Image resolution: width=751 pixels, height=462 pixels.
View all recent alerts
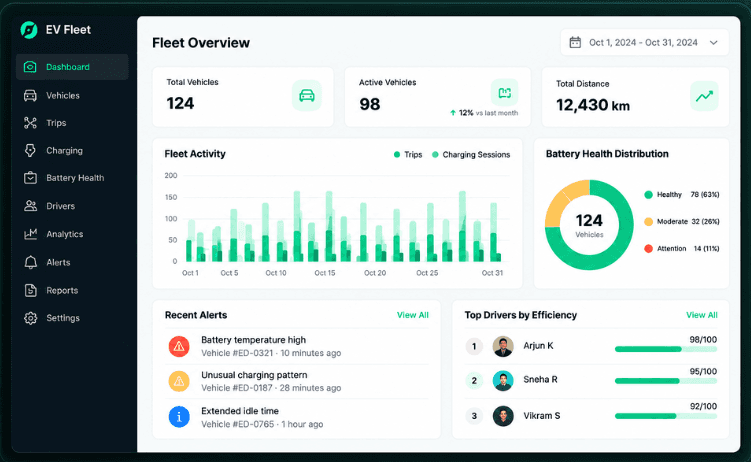click(x=412, y=315)
